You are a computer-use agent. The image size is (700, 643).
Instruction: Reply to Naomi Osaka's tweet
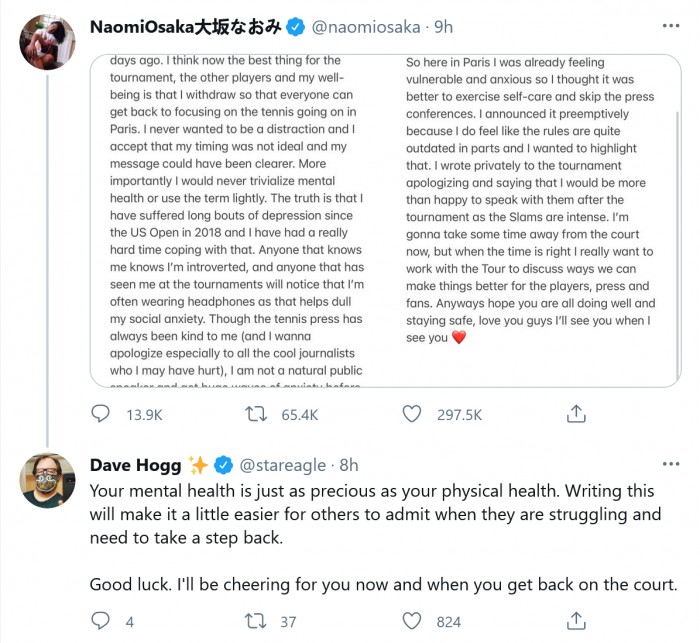pos(101,414)
